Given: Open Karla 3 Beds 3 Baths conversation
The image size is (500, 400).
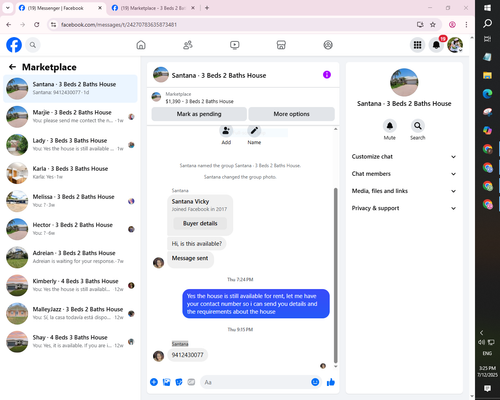Looking at the screenshot, I should pyautogui.click(x=70, y=172).
